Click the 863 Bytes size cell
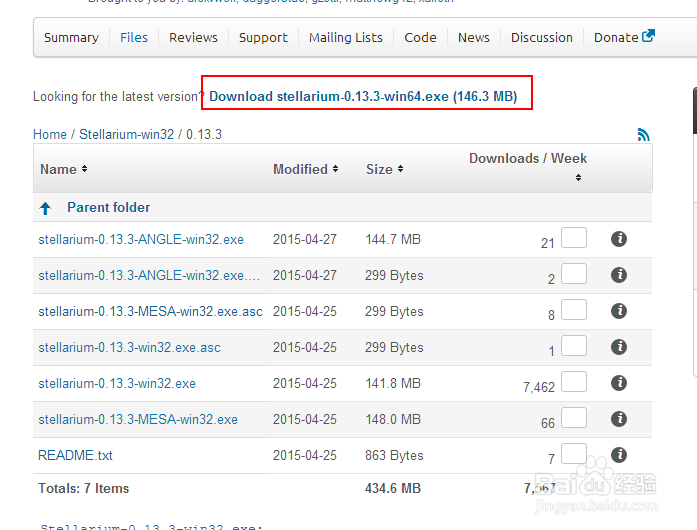 pos(394,456)
